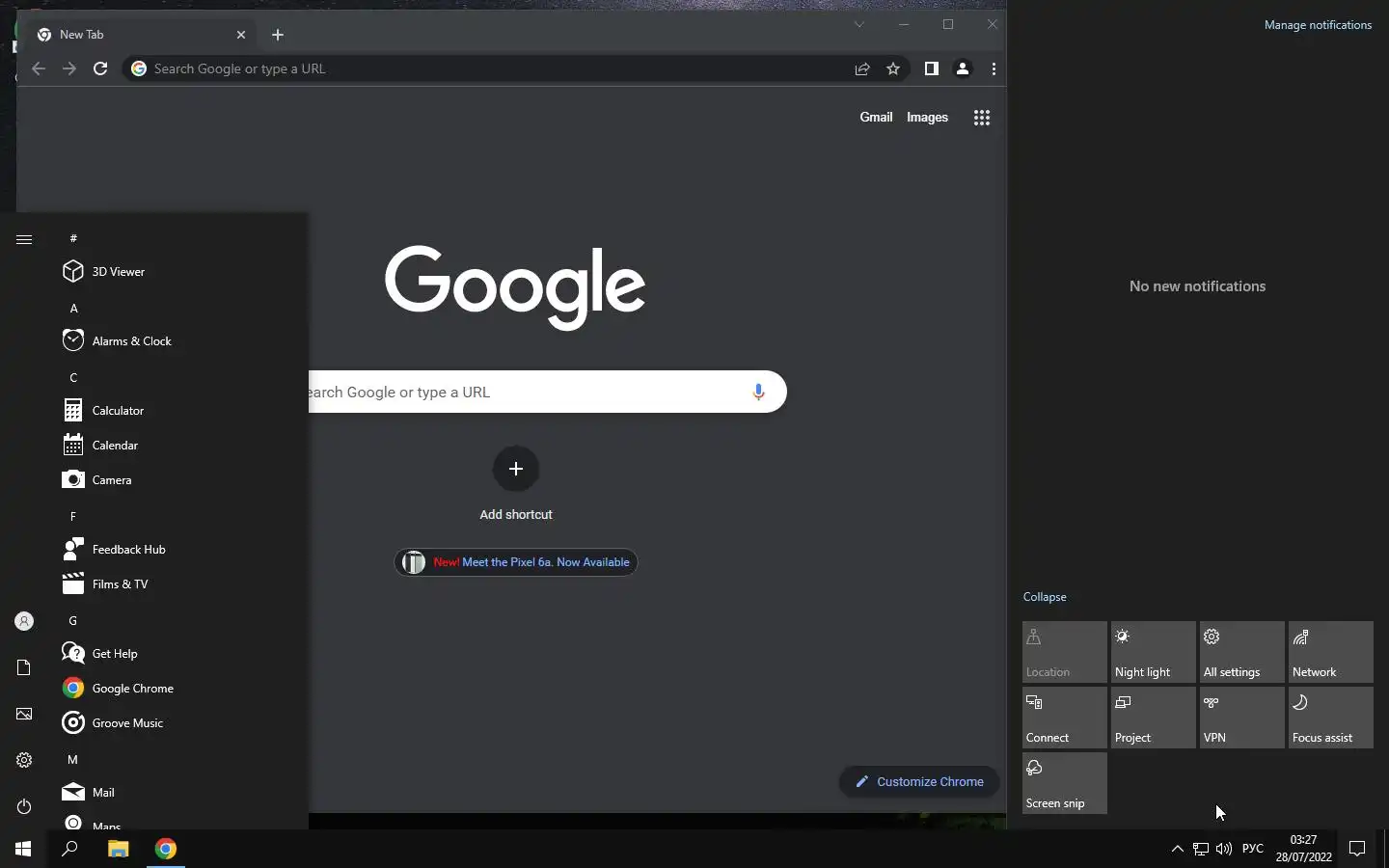Open VPN quick action
Viewport: 1389px width, 868px height.
pyautogui.click(x=1242, y=718)
